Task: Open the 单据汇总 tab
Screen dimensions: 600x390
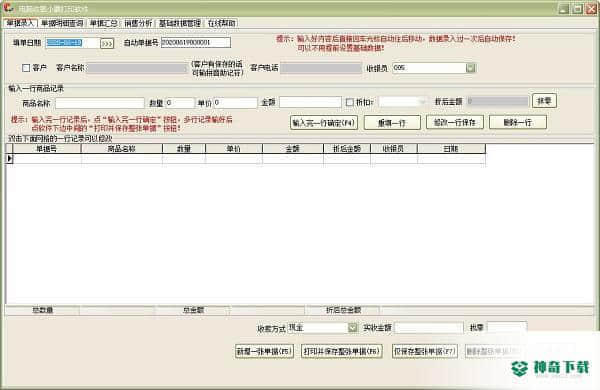Action: pos(103,23)
